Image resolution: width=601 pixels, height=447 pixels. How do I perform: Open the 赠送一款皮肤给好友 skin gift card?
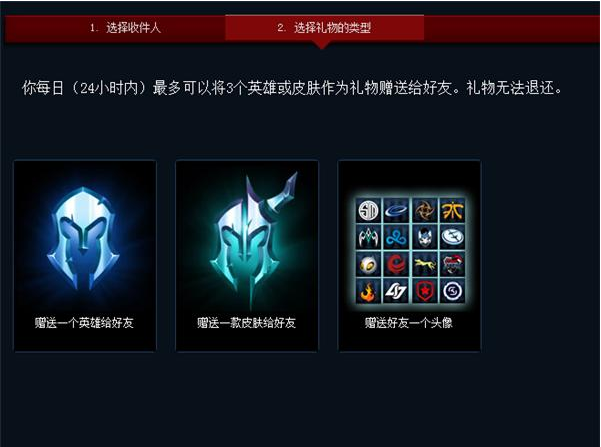coord(247,256)
